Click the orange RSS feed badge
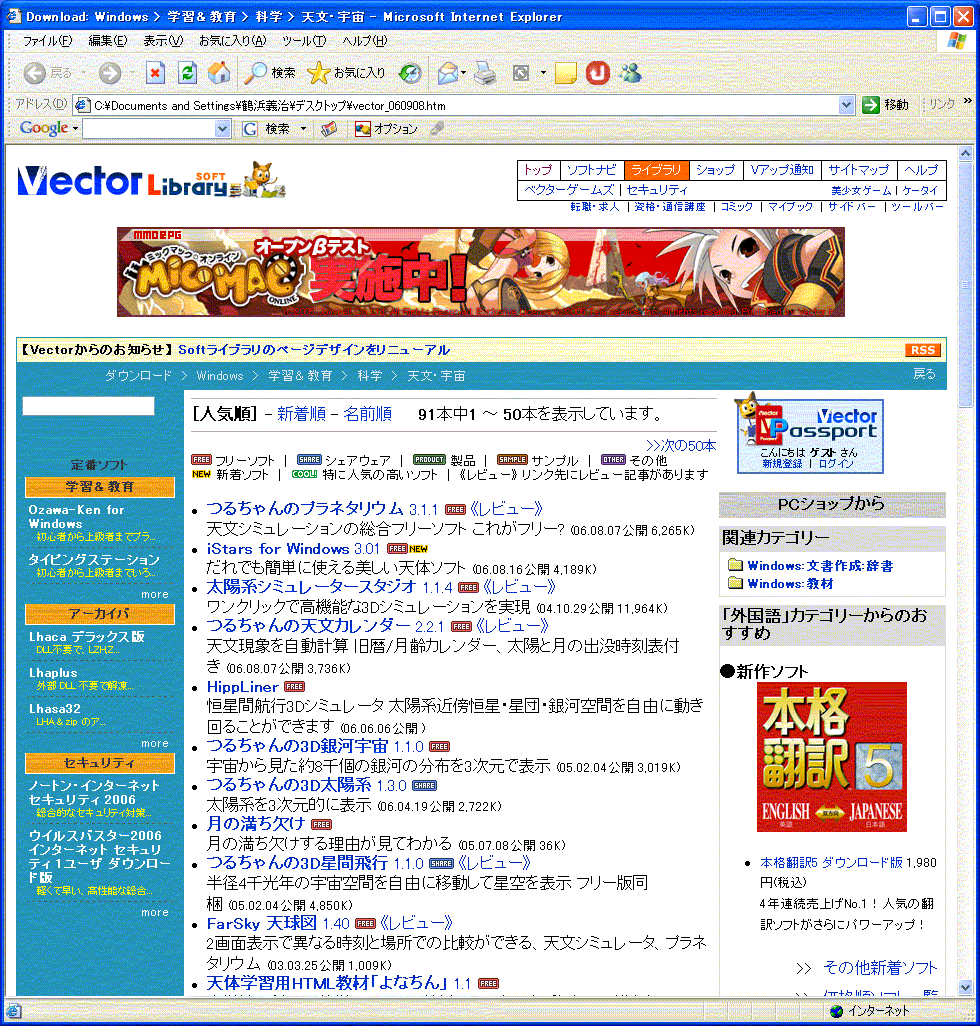The width and height of the screenshot is (980, 1026). [922, 350]
